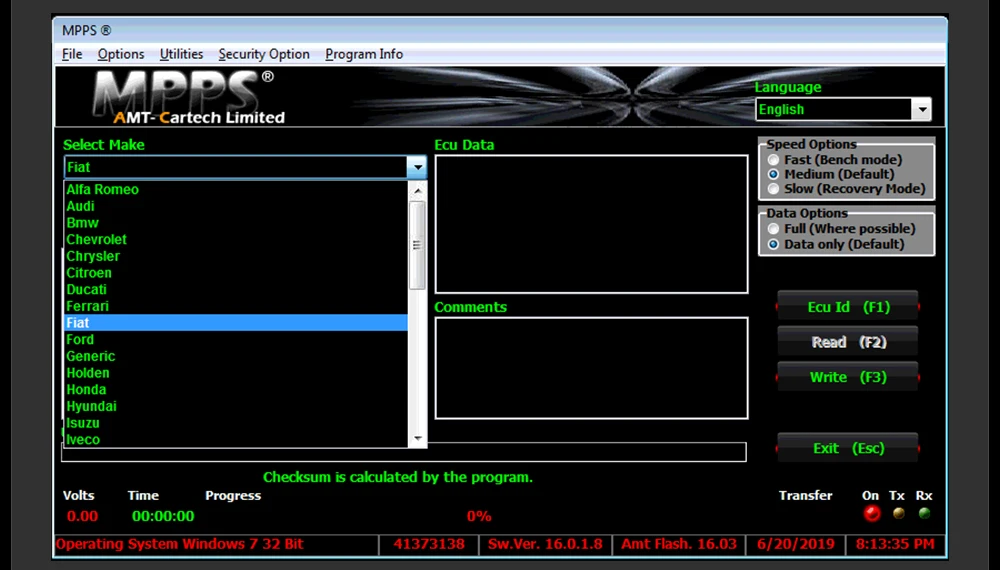
Task: Choose Bmw from make list
Action: pos(236,223)
